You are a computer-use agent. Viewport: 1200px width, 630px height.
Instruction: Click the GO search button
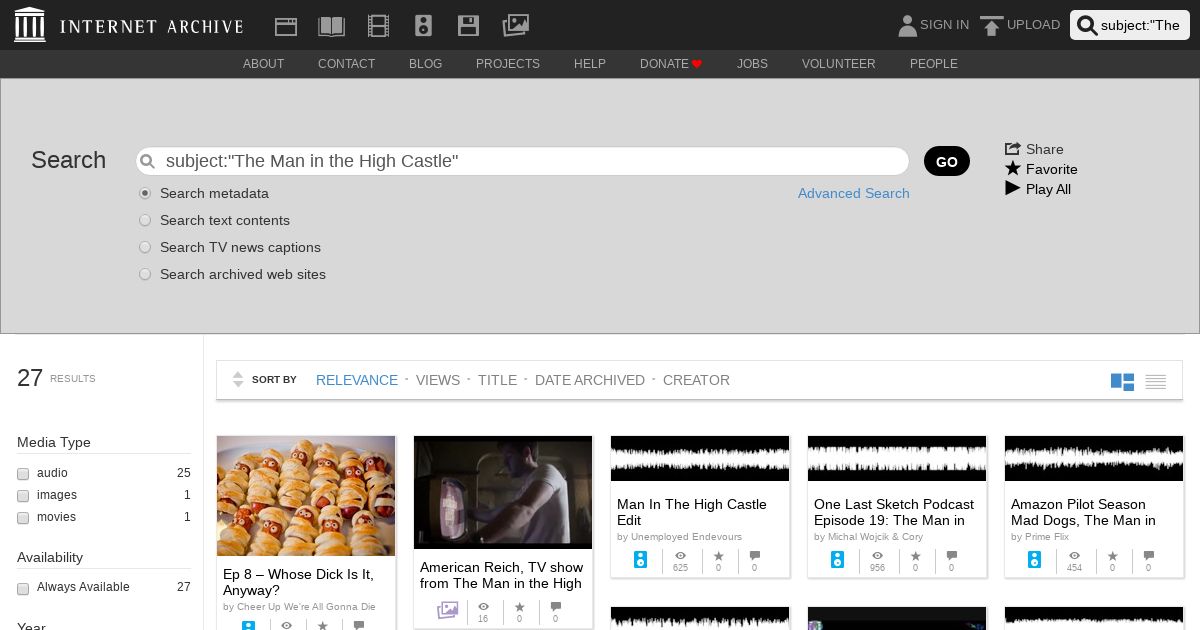[947, 161]
